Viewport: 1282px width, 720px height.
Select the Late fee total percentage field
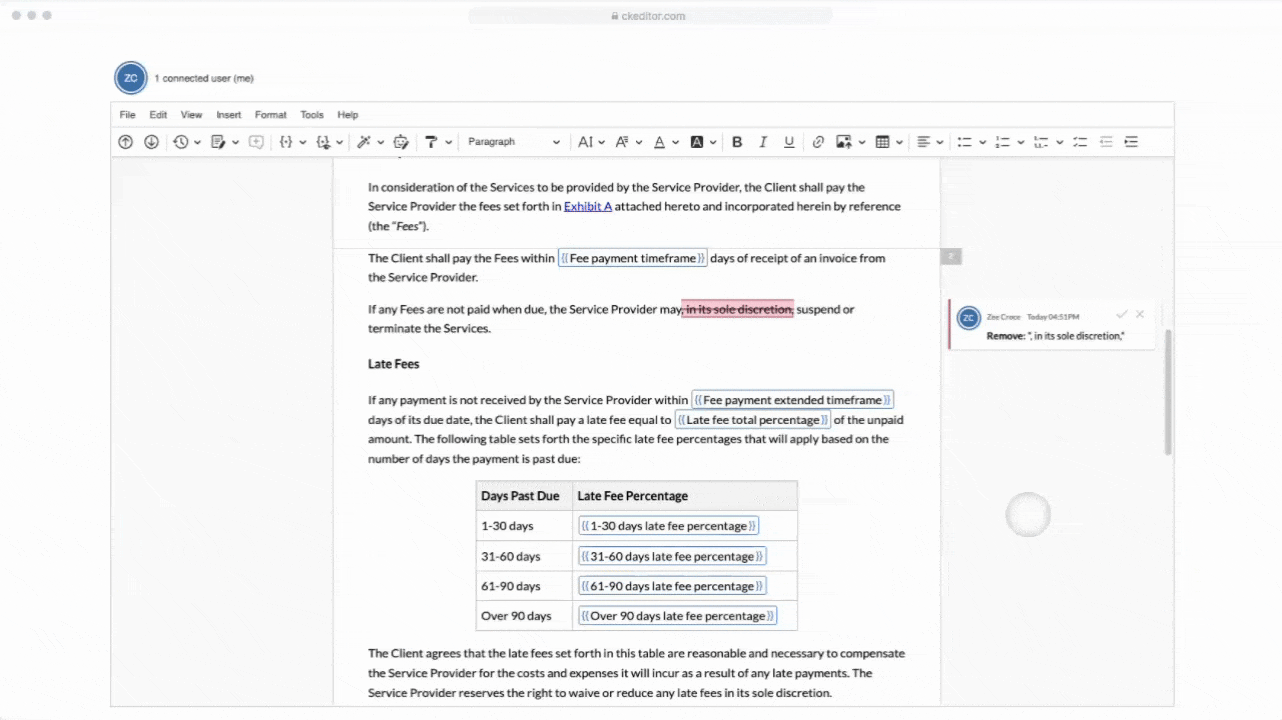coord(753,420)
